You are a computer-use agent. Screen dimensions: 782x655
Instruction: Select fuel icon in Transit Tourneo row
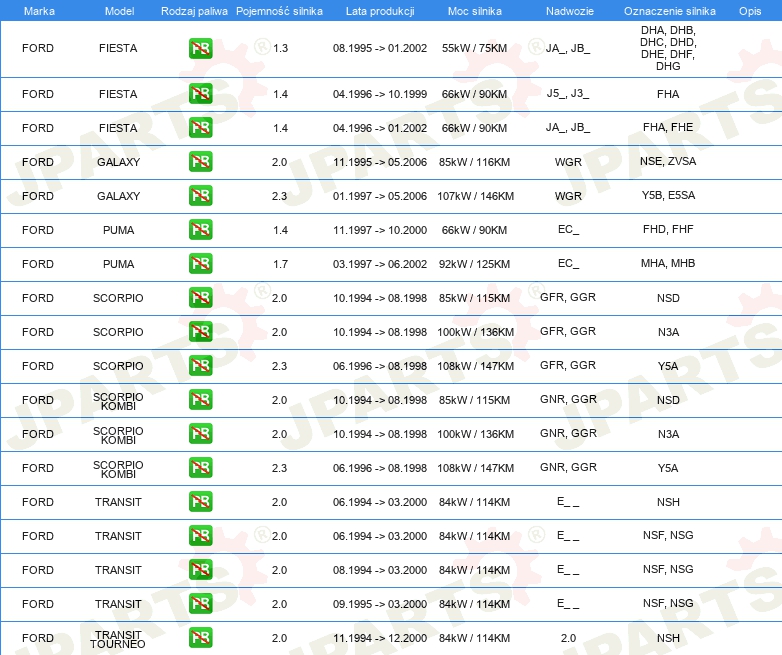[200, 638]
